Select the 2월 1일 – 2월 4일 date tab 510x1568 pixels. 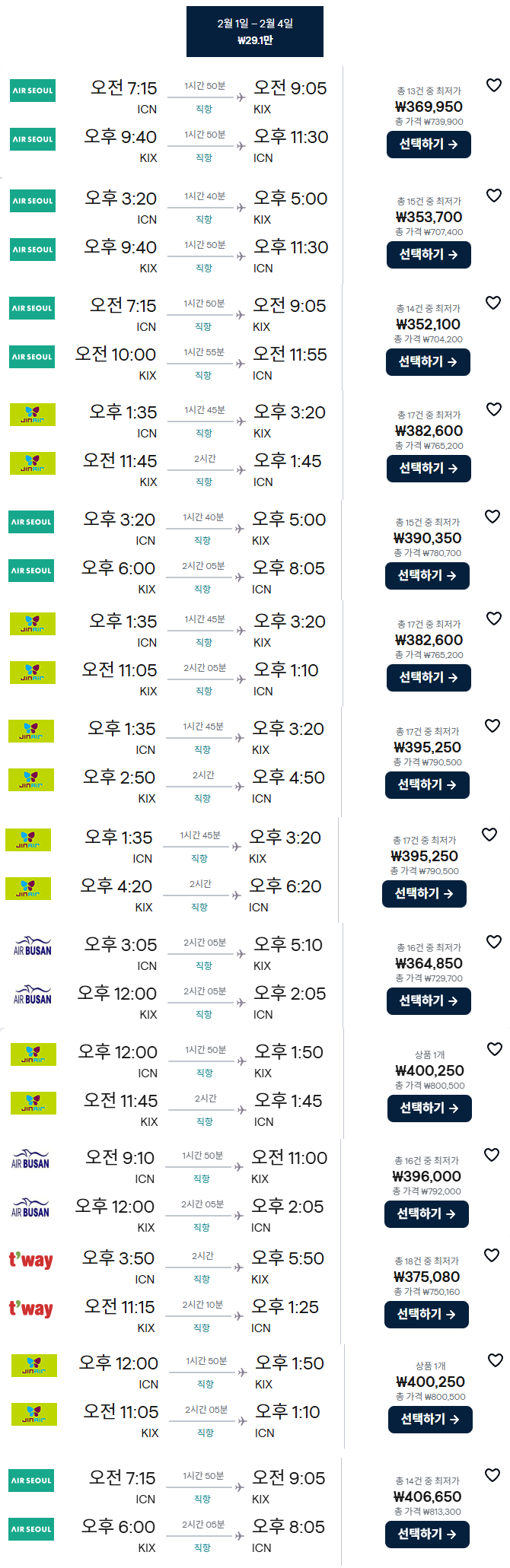(255, 31)
